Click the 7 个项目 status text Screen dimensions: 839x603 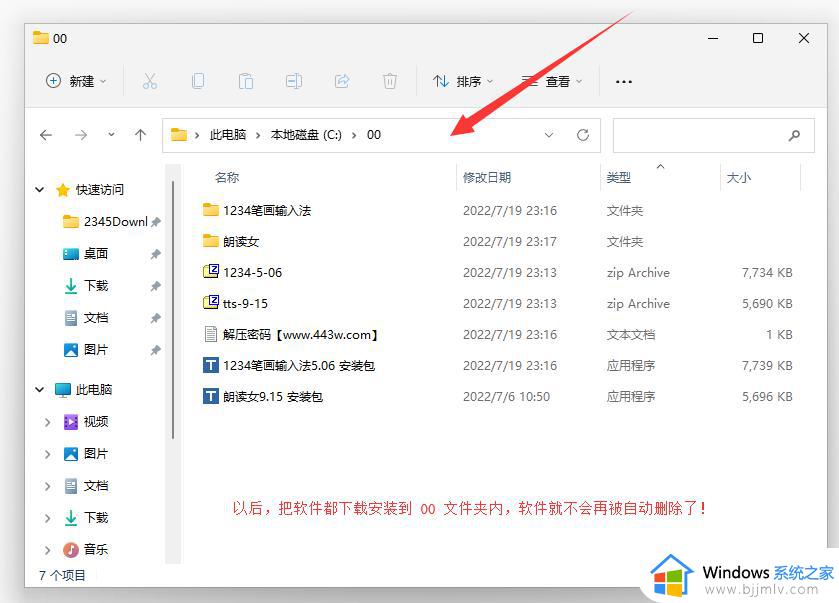coord(62,575)
